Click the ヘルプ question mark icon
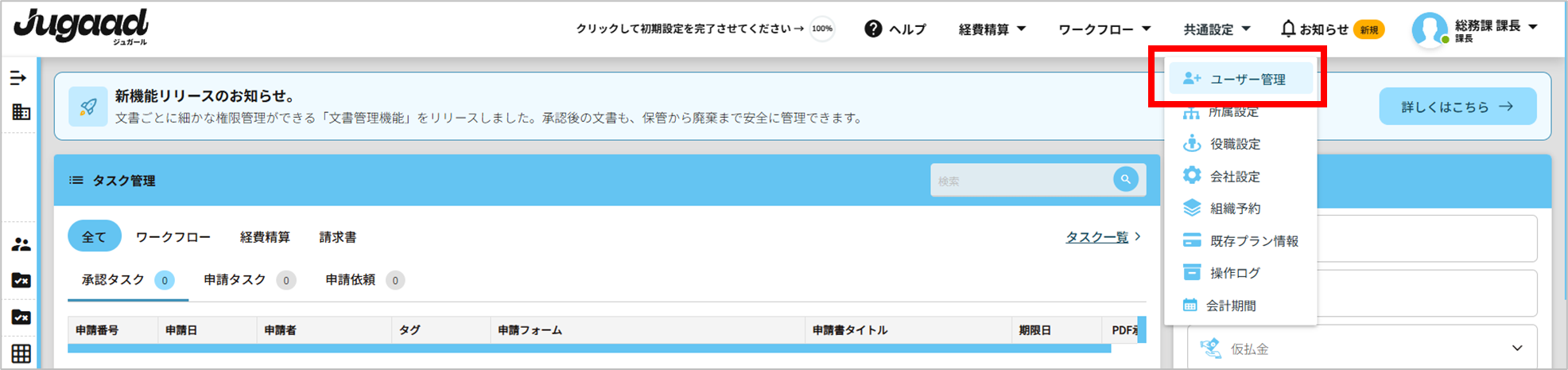1568x370 pixels. 873,29
